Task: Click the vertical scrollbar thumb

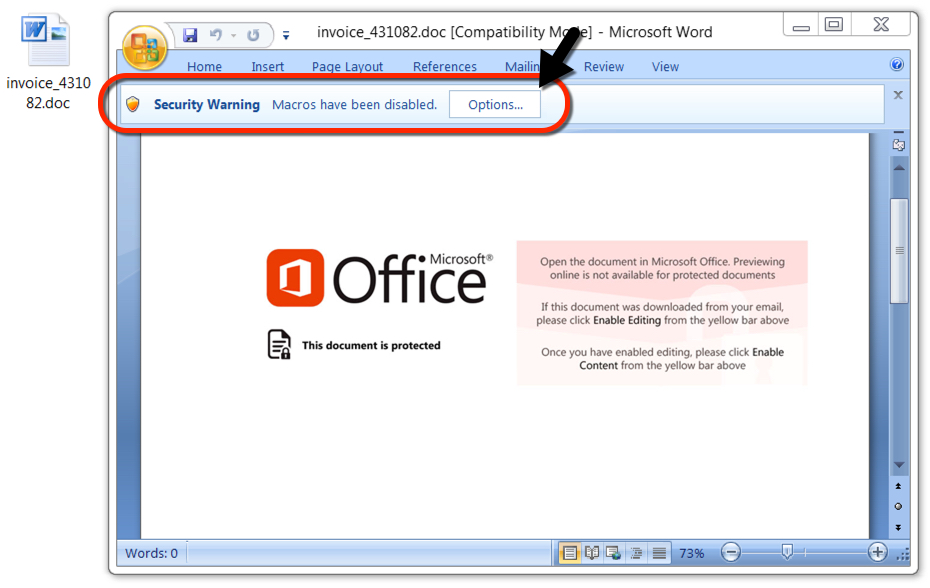Action: coord(899,251)
